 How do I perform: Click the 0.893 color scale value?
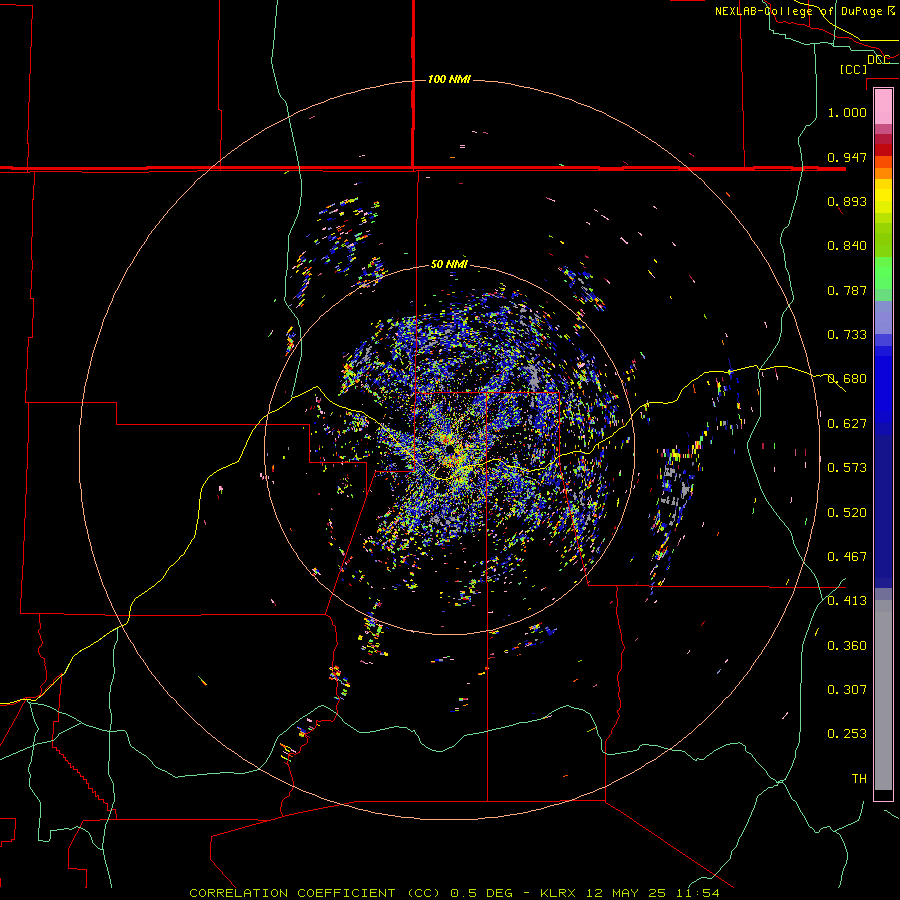click(x=847, y=201)
